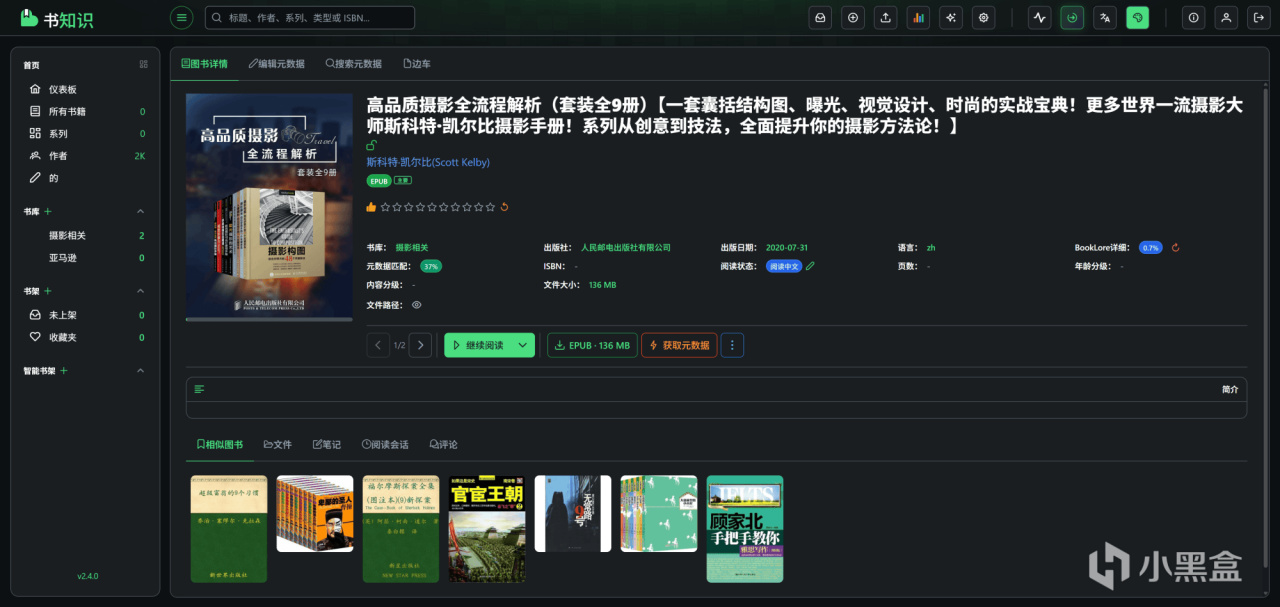This screenshot has width=1280, height=607.
Task: Set rating to the tenth star
Action: coord(490,207)
